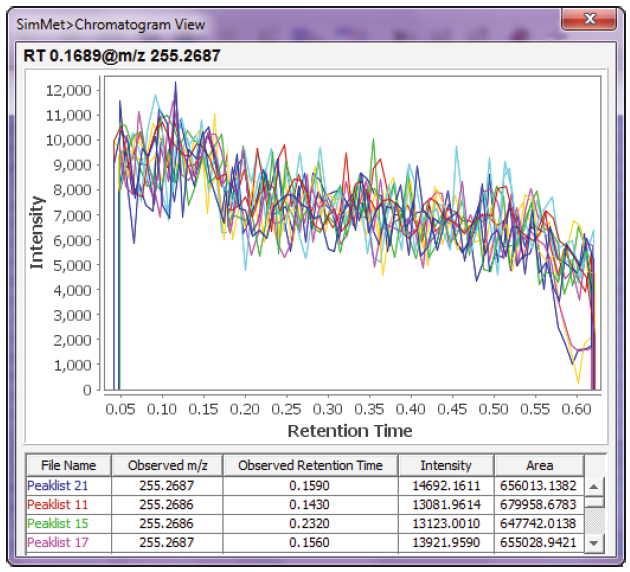Image resolution: width=630 pixels, height=572 pixels.
Task: Click the chart title RT 0.1689@m/z 255.2687
Action: pyautogui.click(x=122, y=55)
